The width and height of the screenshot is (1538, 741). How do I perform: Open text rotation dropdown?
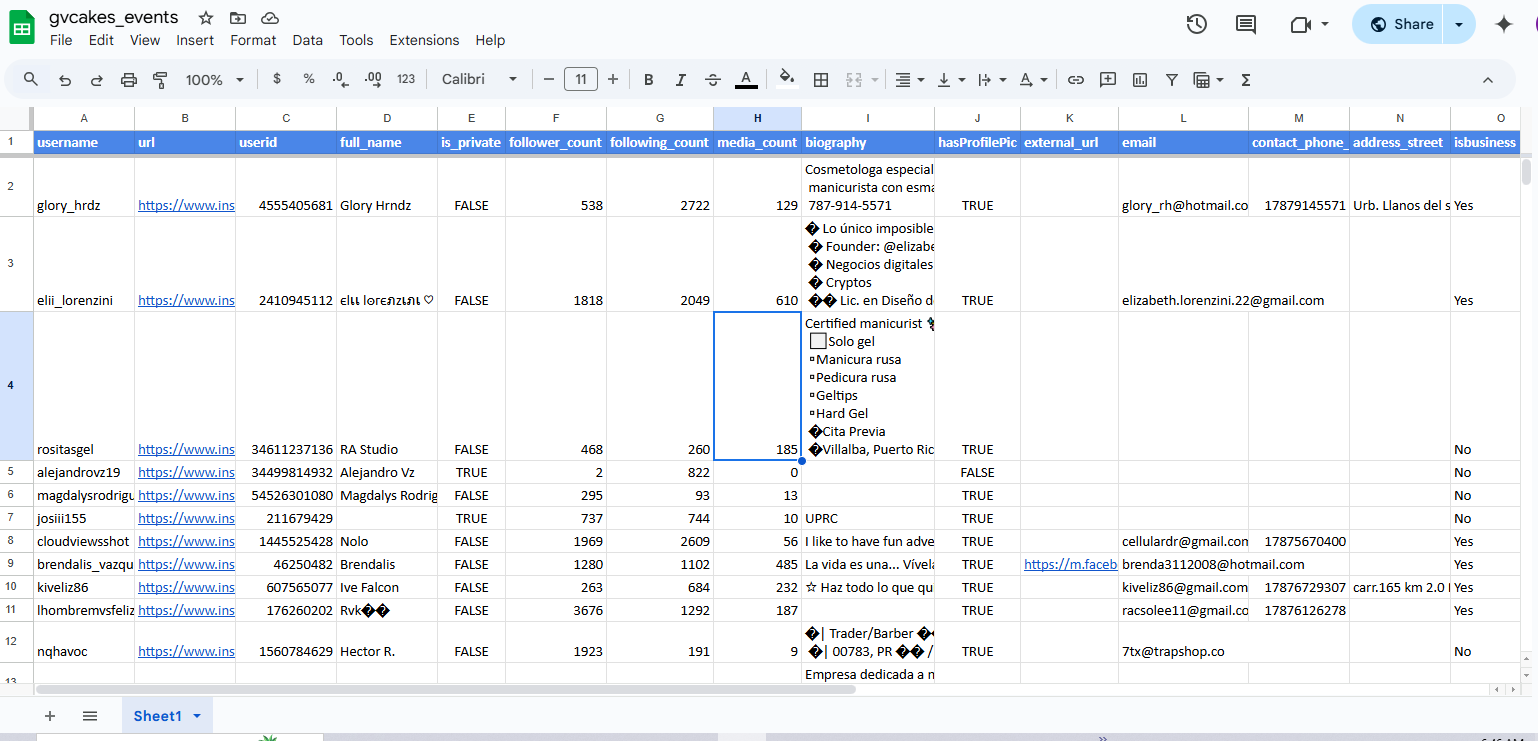point(1033,79)
